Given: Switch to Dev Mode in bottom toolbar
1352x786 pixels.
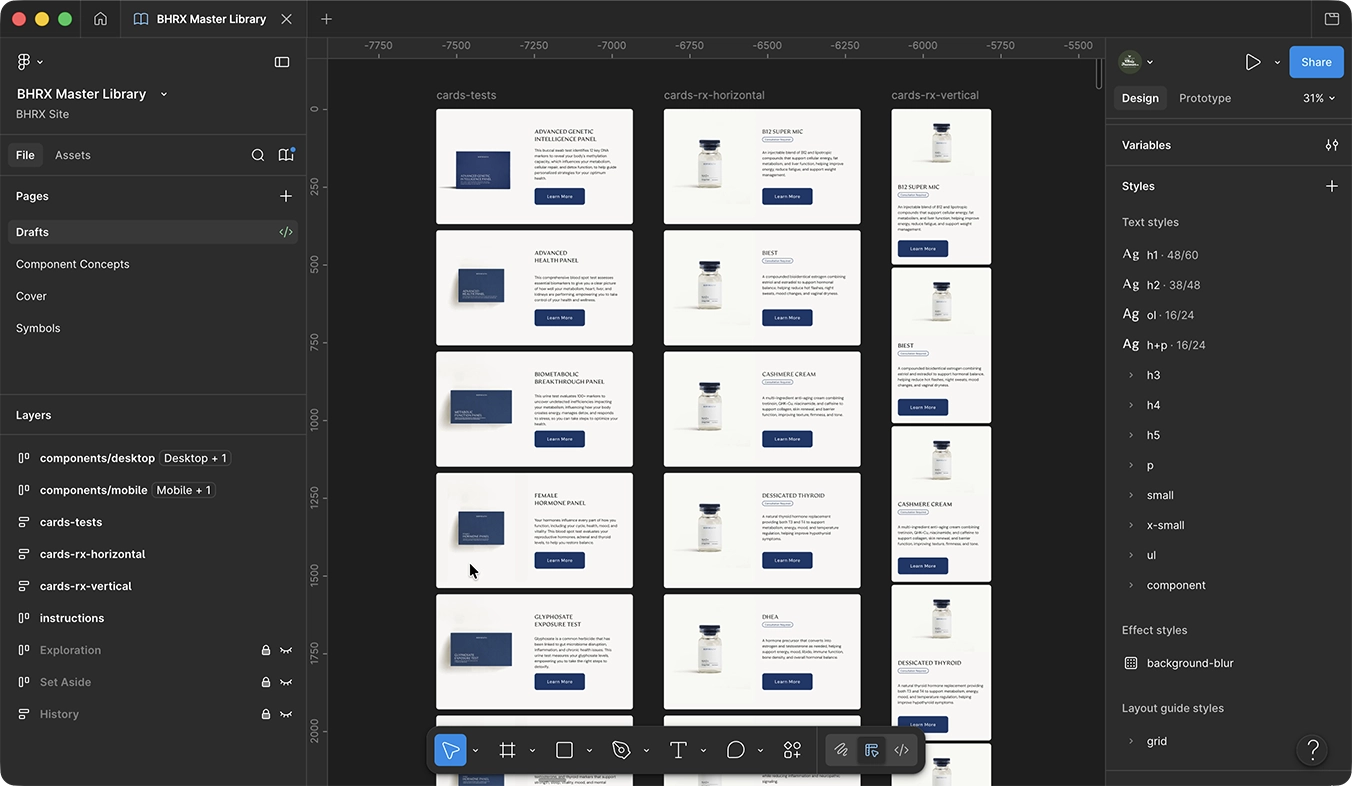Looking at the screenshot, I should pos(902,750).
